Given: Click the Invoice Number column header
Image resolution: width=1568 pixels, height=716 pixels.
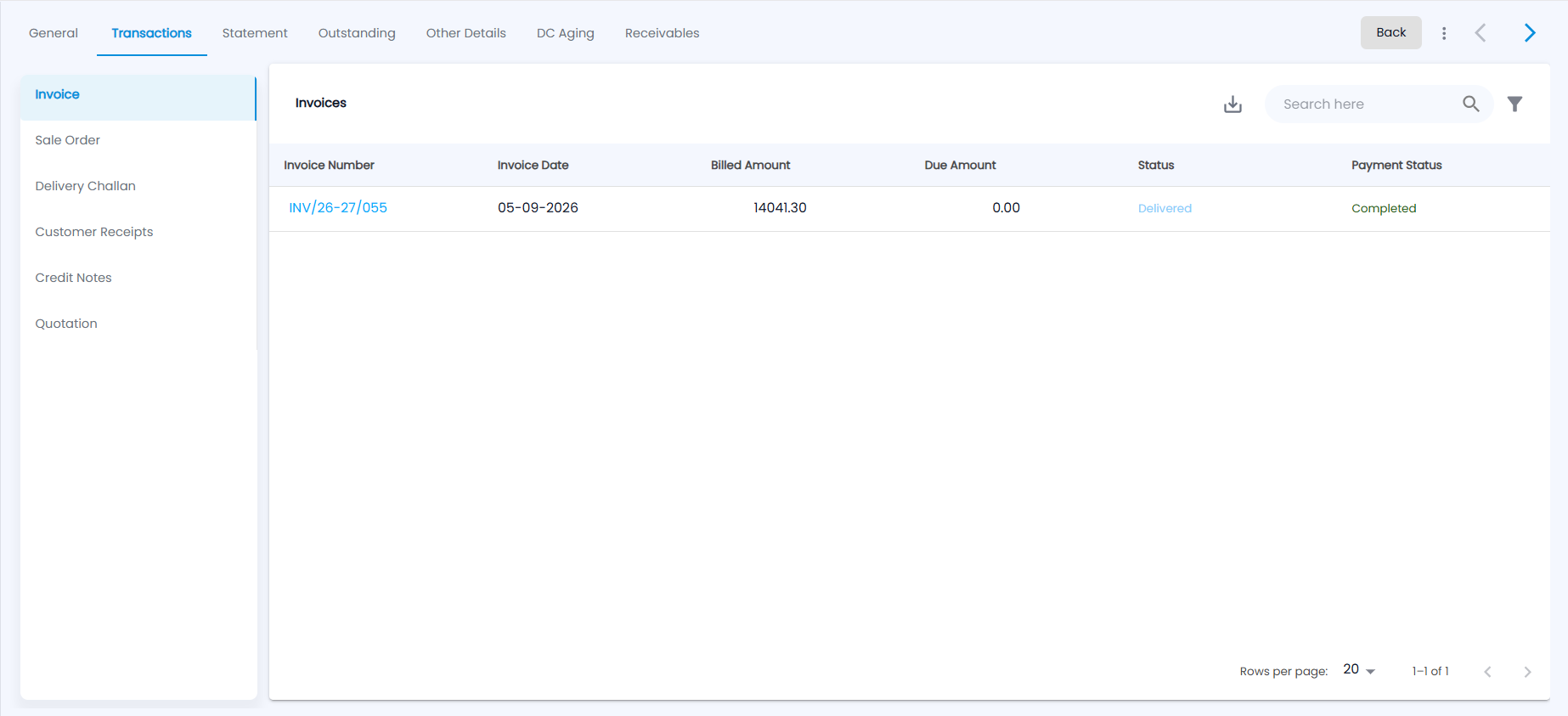Looking at the screenshot, I should [329, 166].
